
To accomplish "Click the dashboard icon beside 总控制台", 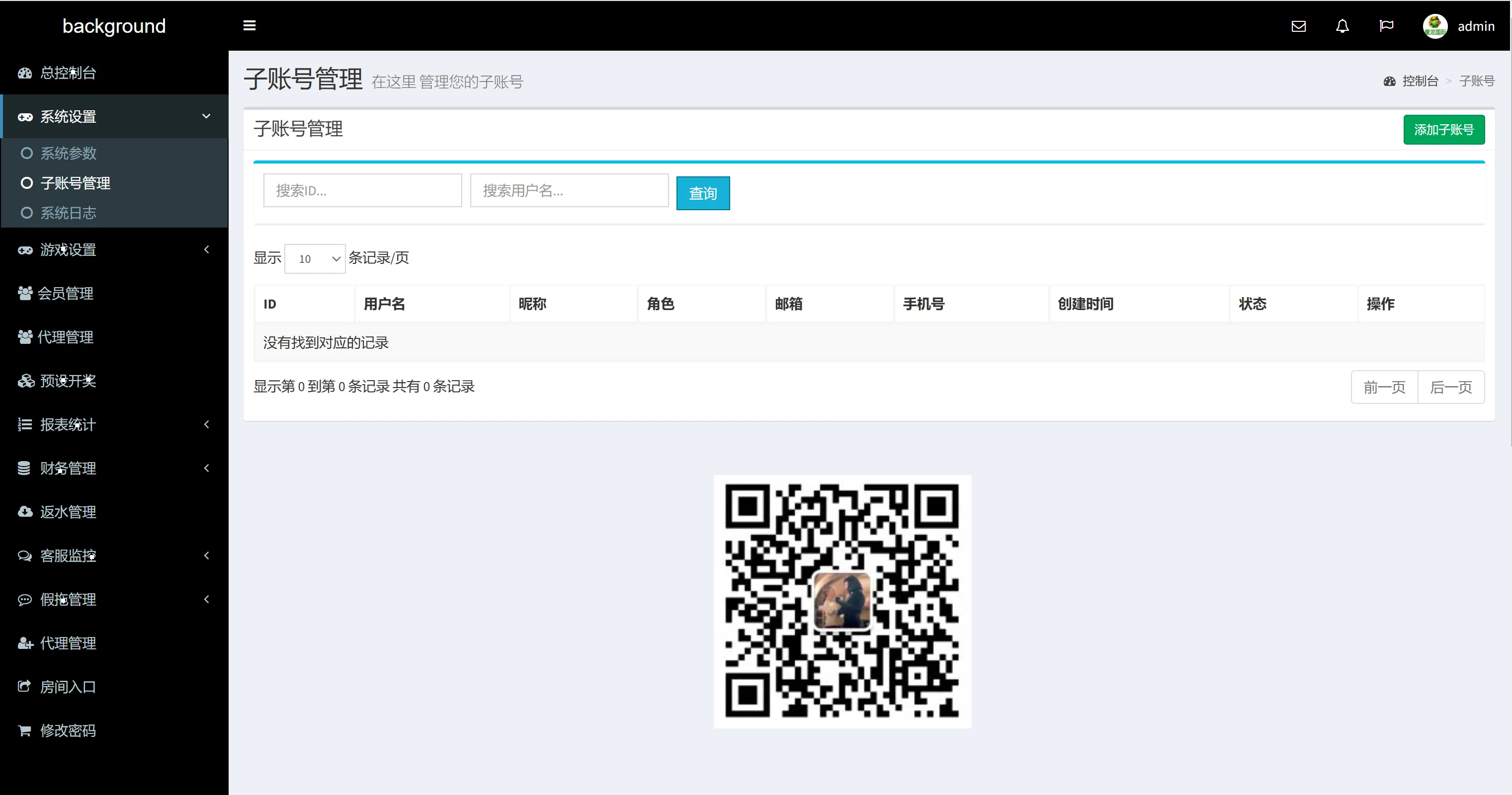I will [x=25, y=74].
